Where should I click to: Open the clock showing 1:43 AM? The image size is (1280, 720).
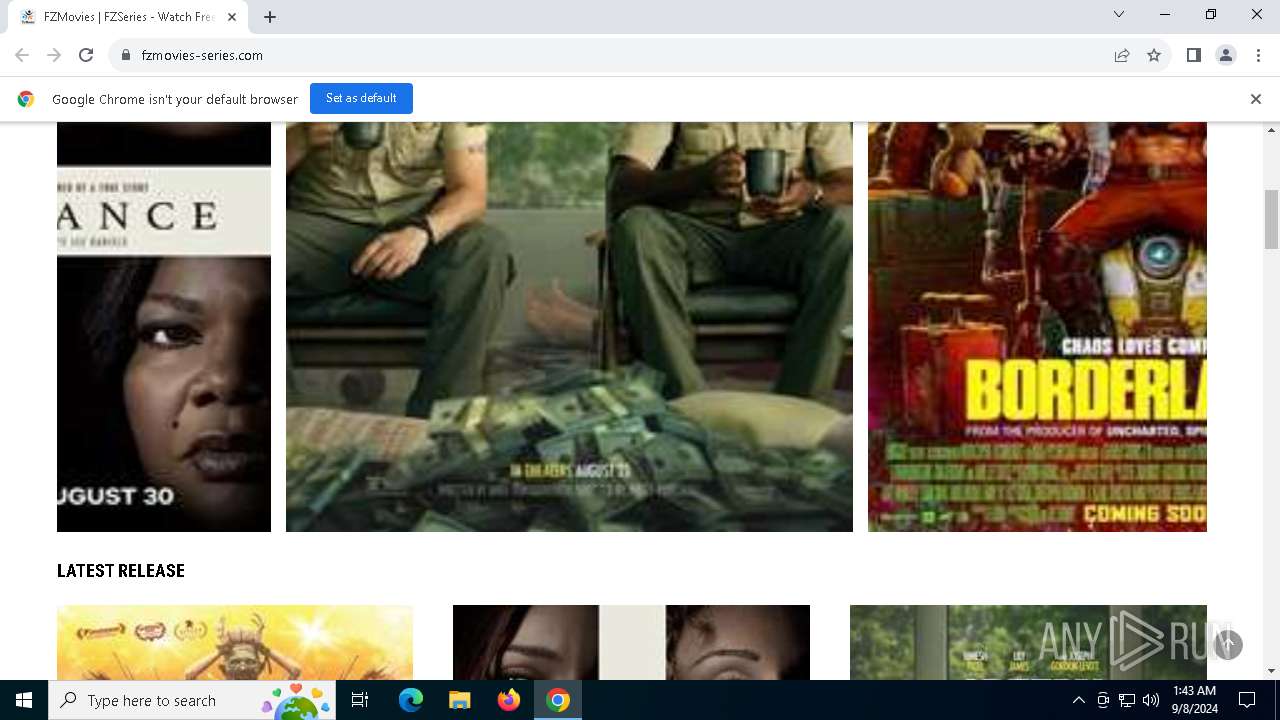(1194, 700)
